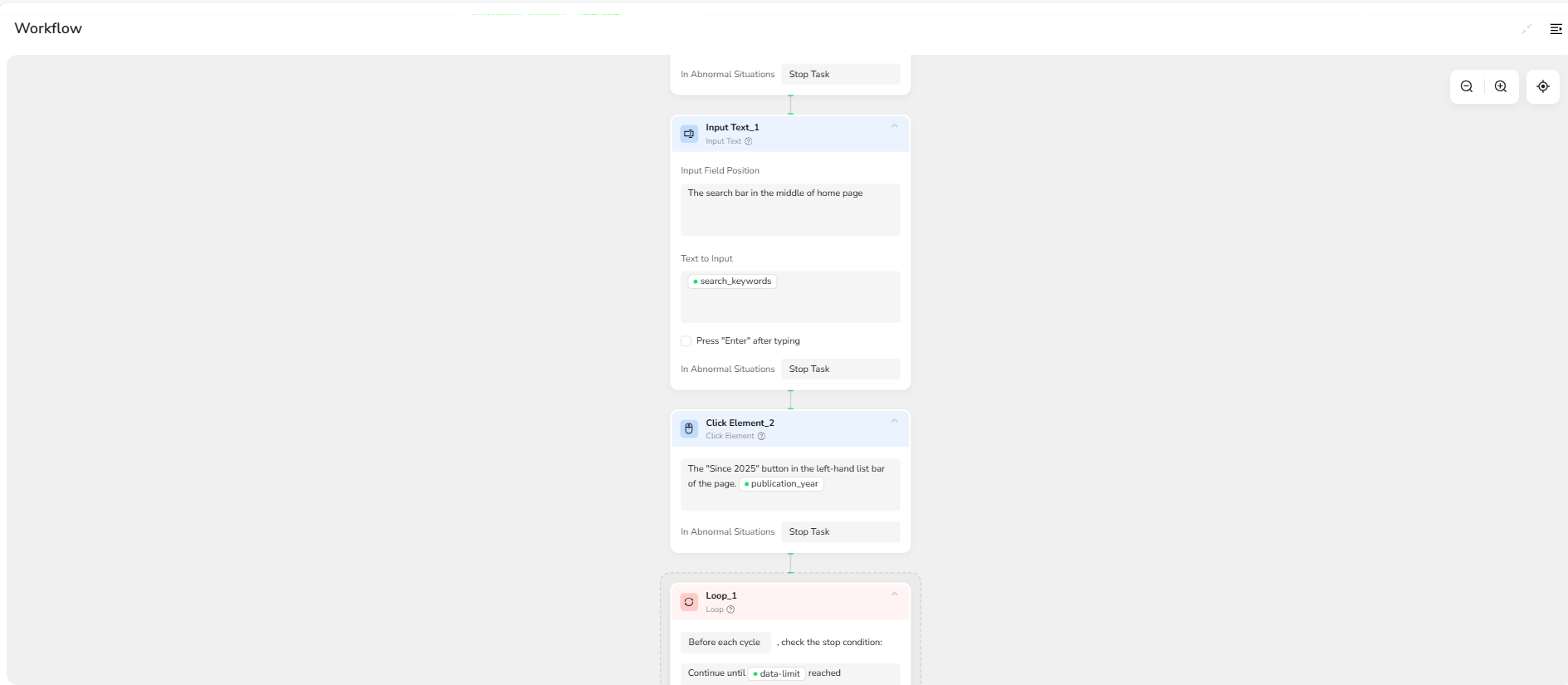Recenter the workflow canvas view
1568x685 pixels.
1543,86
